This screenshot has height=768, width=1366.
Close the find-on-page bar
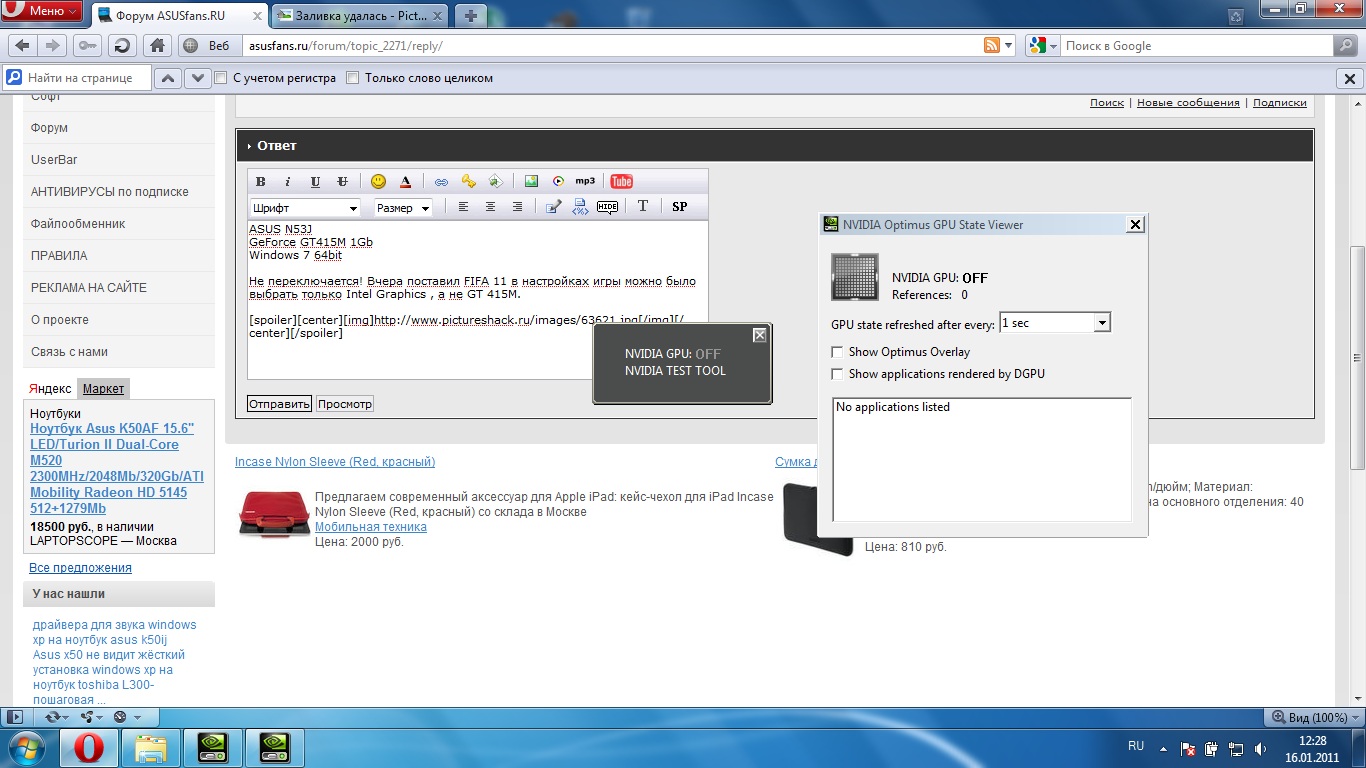click(1347, 78)
